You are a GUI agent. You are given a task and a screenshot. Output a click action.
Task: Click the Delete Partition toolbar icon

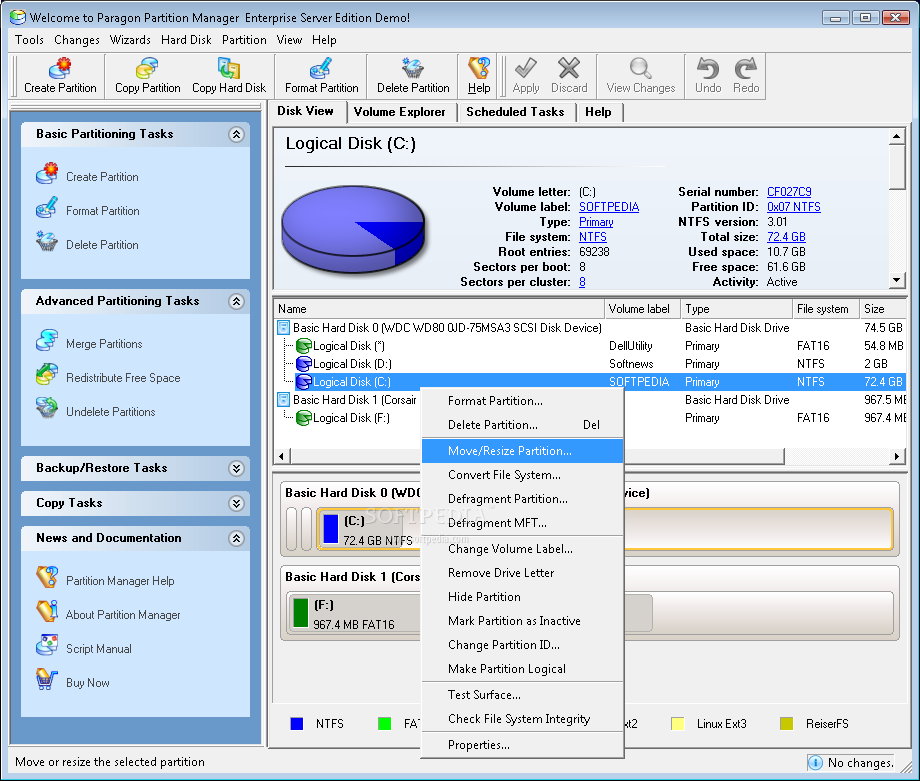(412, 68)
